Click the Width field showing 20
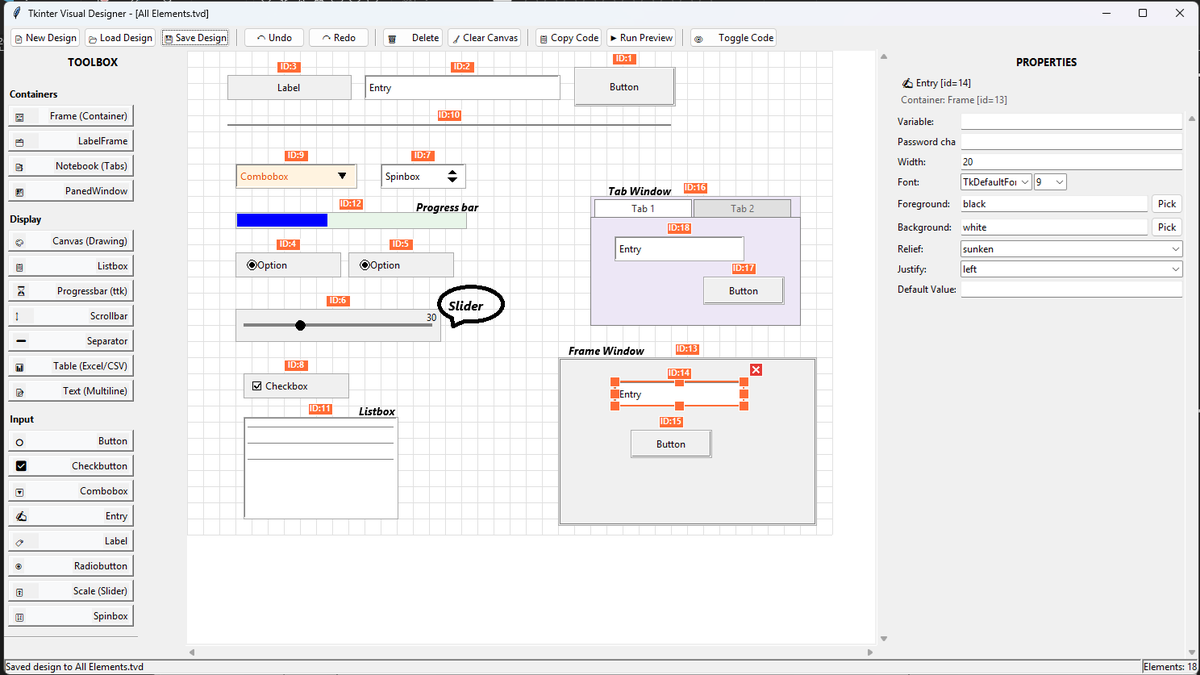Image resolution: width=1200 pixels, height=675 pixels. coord(1071,161)
